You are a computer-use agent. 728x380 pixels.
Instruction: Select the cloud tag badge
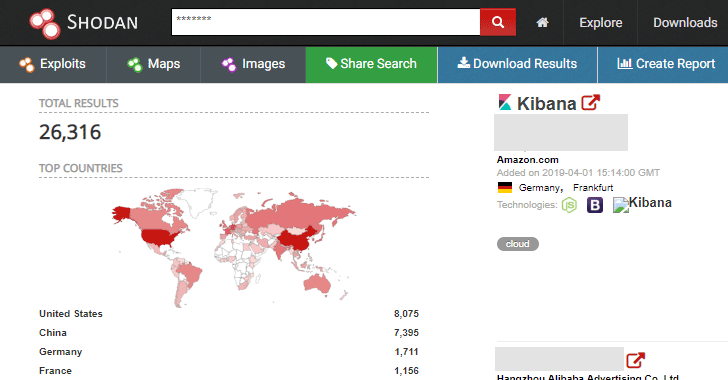pyautogui.click(x=518, y=244)
